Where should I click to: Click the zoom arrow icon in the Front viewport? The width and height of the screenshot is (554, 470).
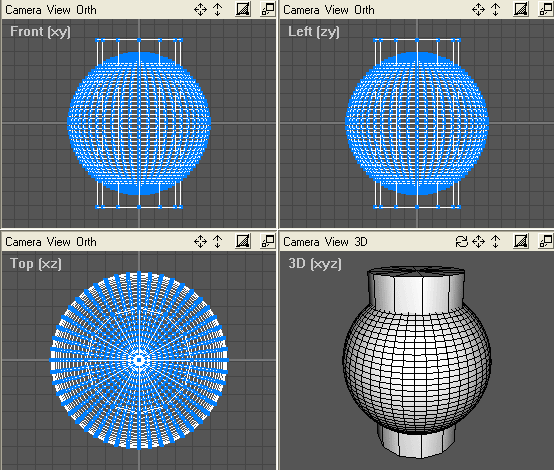coord(218,10)
